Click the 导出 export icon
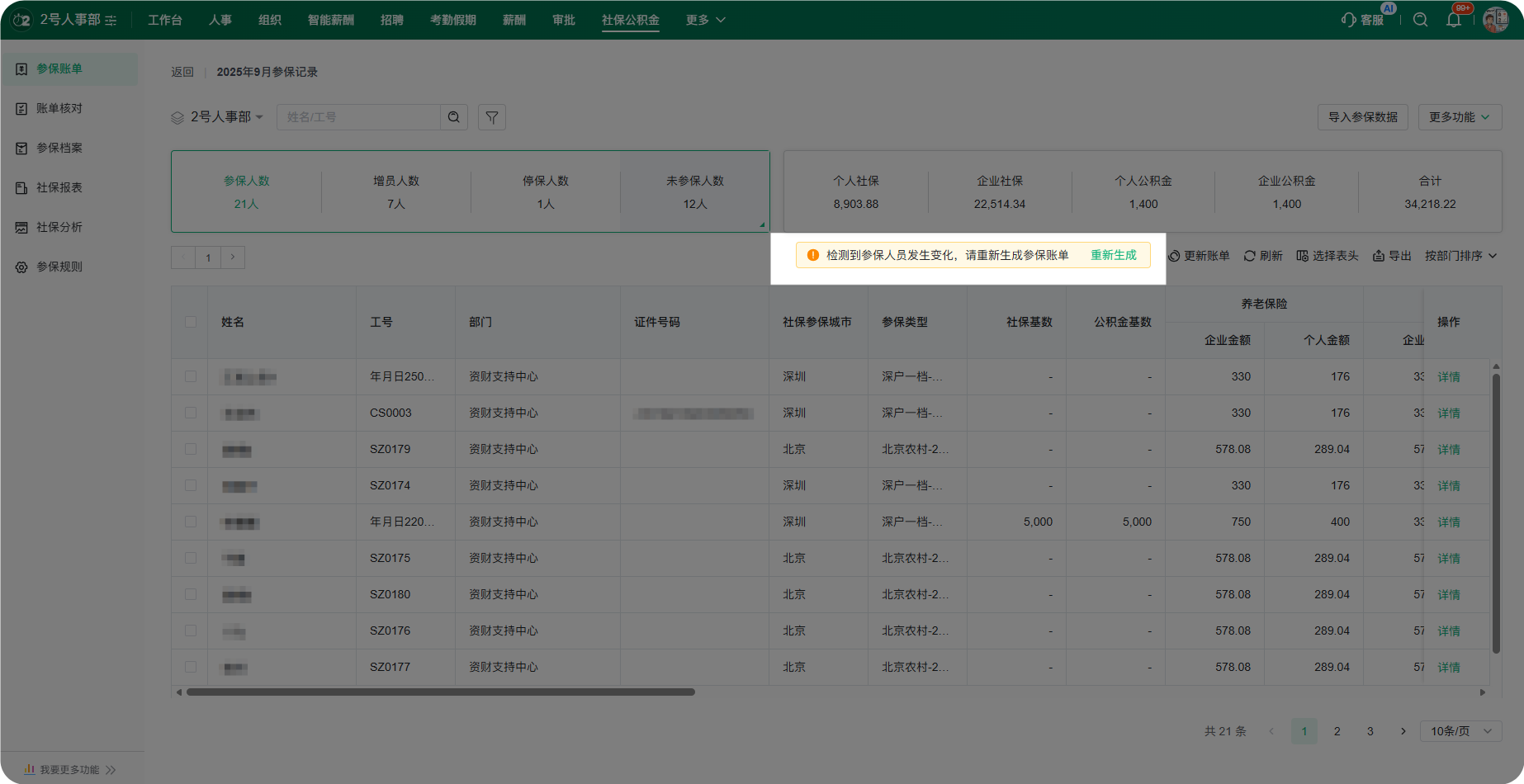 point(1378,256)
